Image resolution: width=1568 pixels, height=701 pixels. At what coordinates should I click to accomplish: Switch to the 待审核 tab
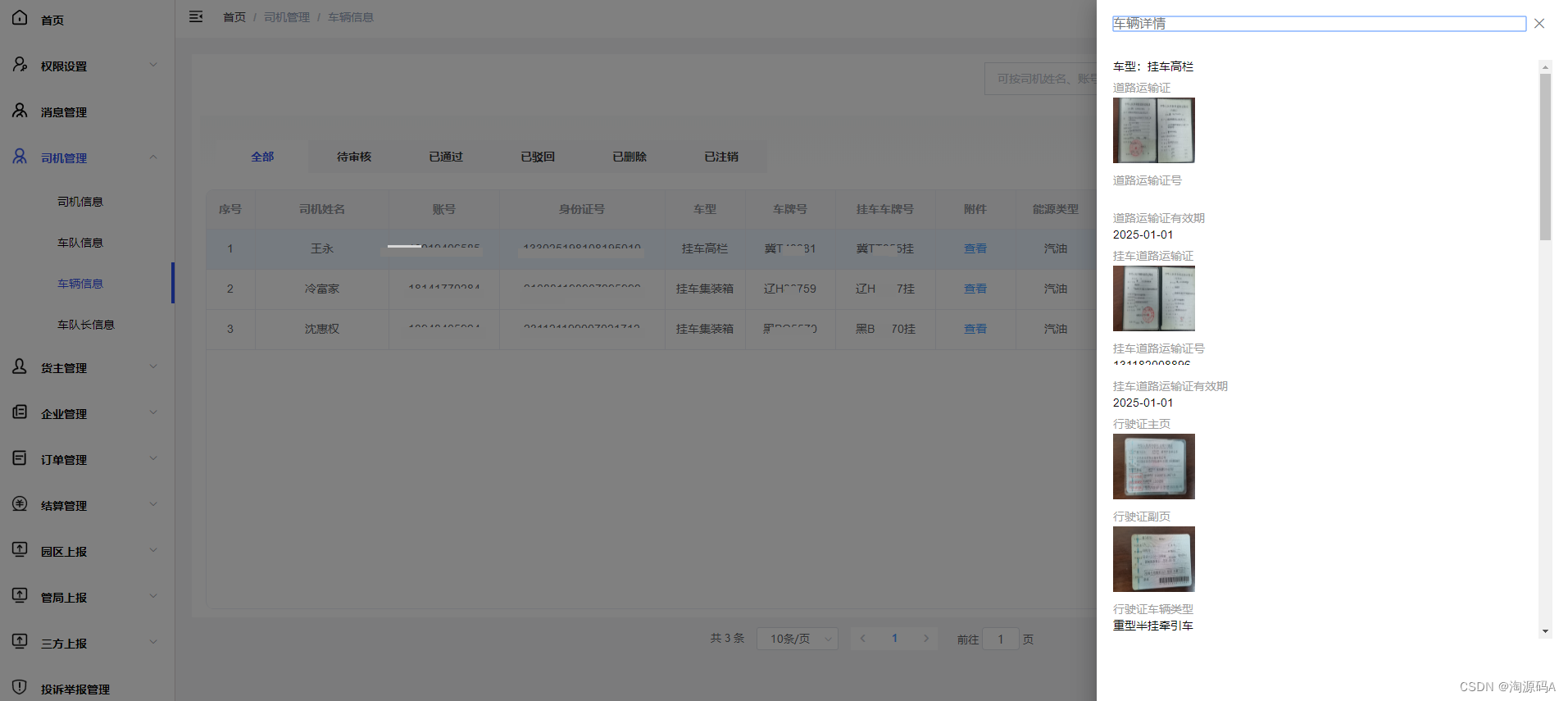point(354,157)
